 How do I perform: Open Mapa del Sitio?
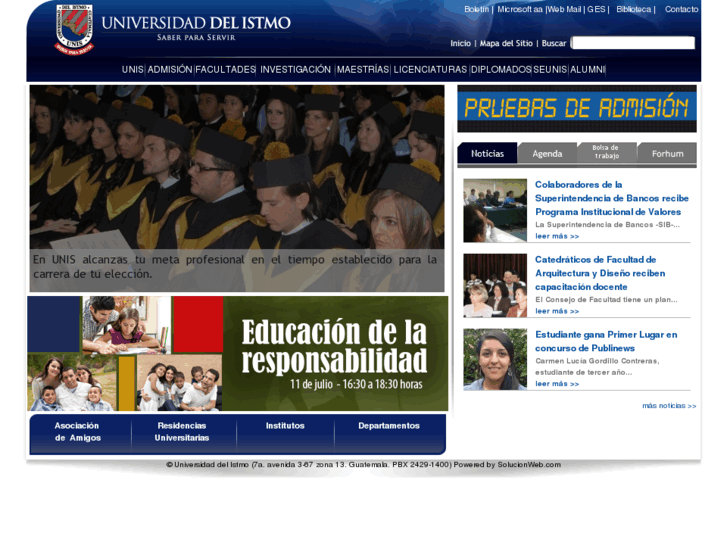[x=506, y=43]
